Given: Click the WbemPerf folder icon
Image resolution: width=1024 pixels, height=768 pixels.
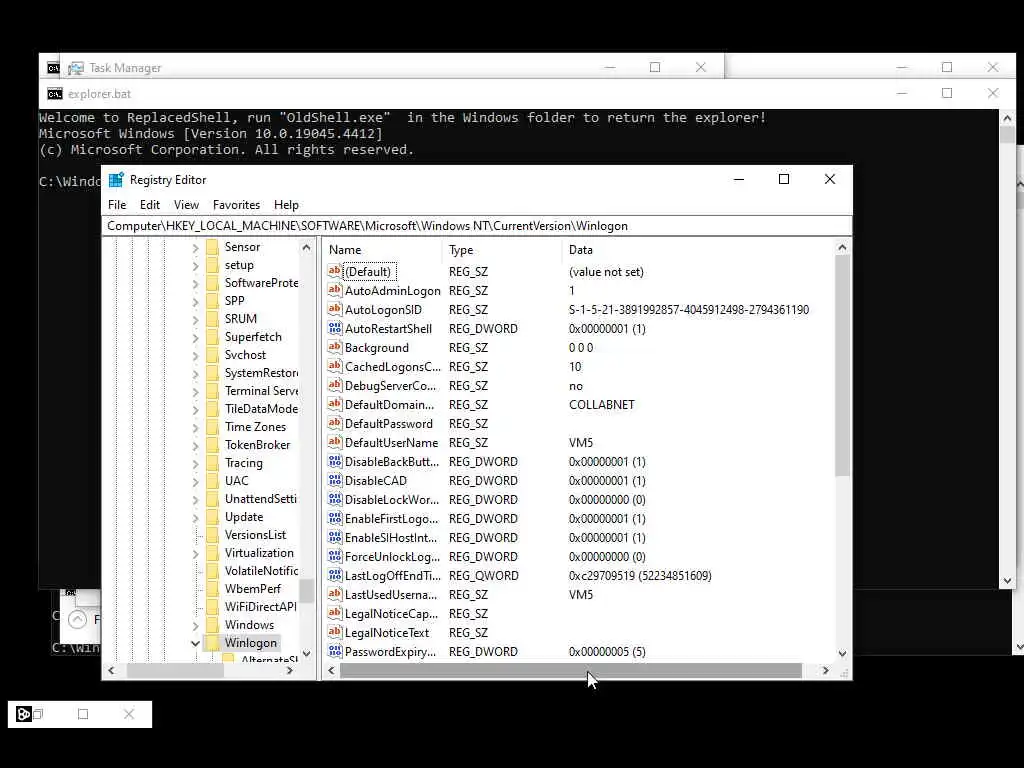Looking at the screenshot, I should tap(212, 588).
